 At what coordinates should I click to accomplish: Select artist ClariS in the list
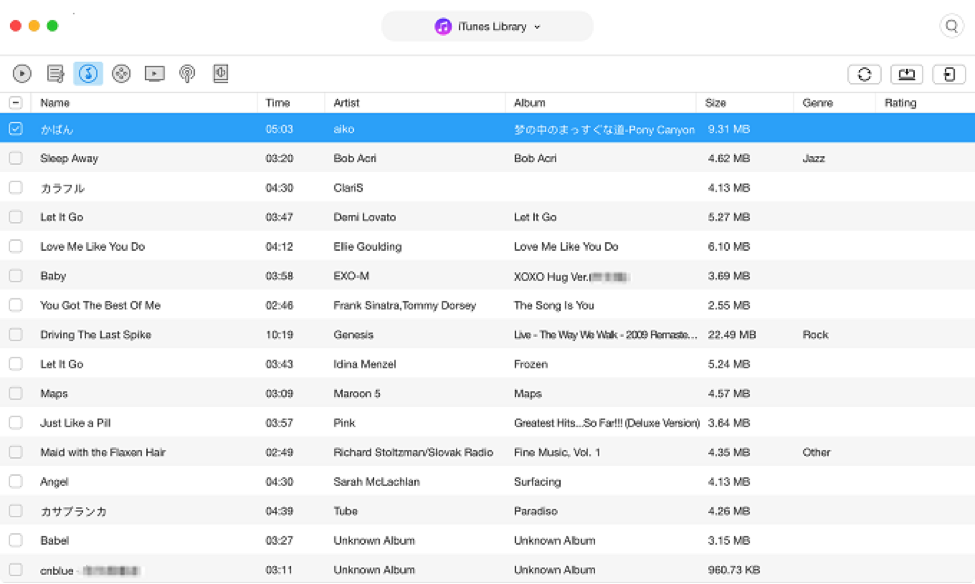[x=348, y=187]
